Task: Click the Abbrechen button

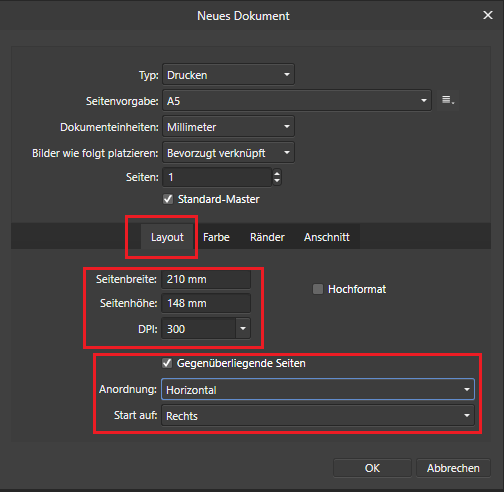Action: point(453,468)
